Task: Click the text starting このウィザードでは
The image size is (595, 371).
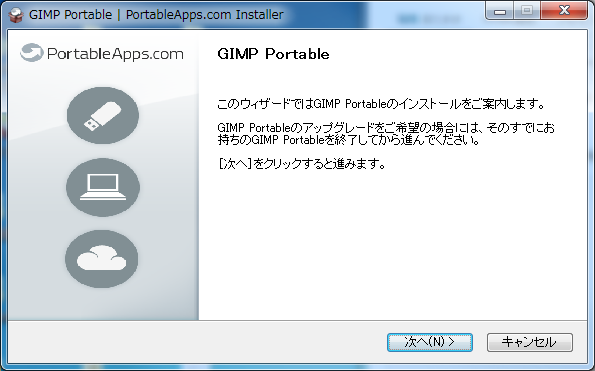Action: [x=381, y=104]
